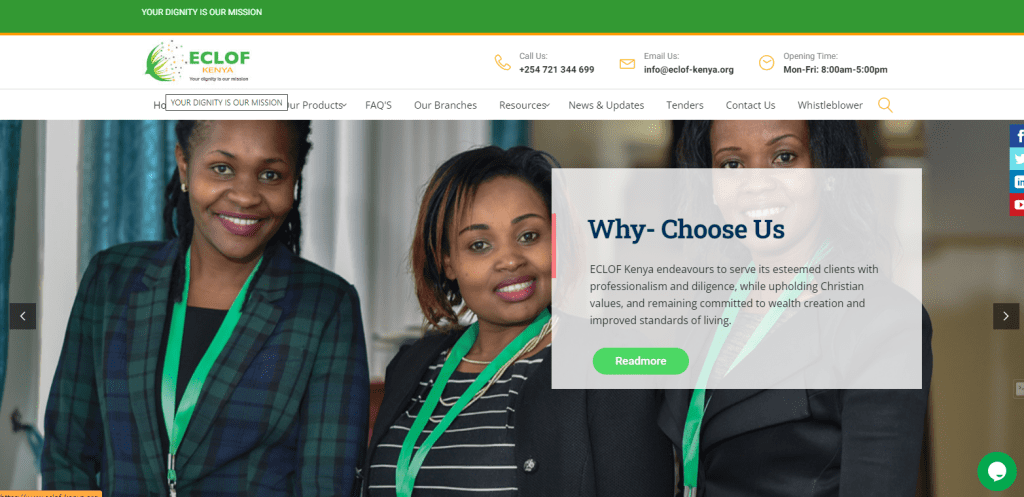1024x497 pixels.
Task: Open the News & Updates page
Action: (606, 105)
